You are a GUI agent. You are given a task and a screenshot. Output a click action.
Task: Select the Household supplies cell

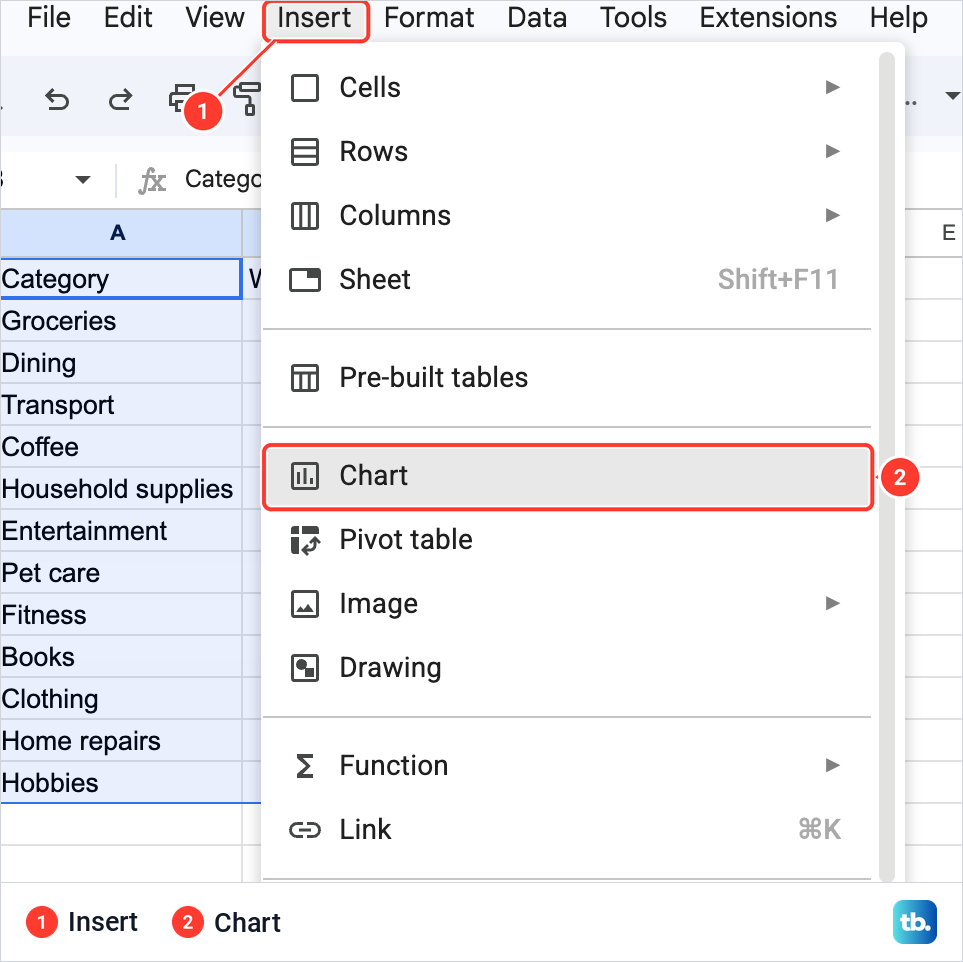coord(120,489)
